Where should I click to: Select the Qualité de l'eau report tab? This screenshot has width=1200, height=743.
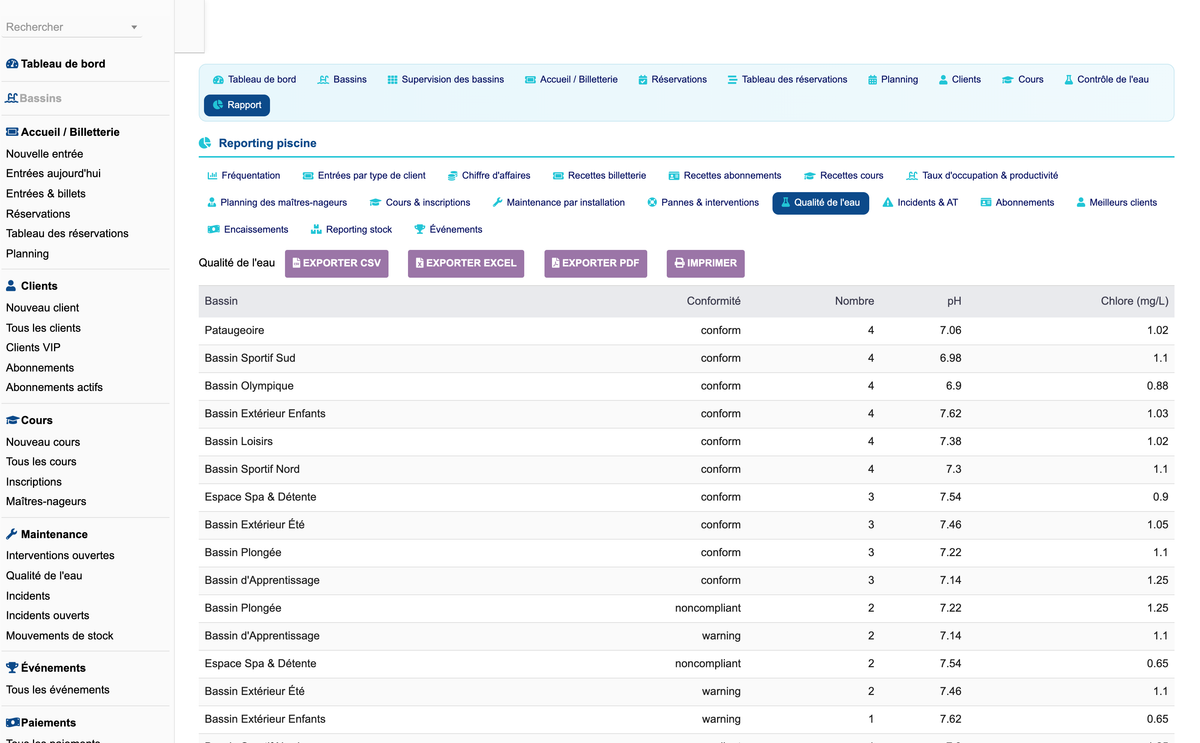pyautogui.click(x=820, y=203)
